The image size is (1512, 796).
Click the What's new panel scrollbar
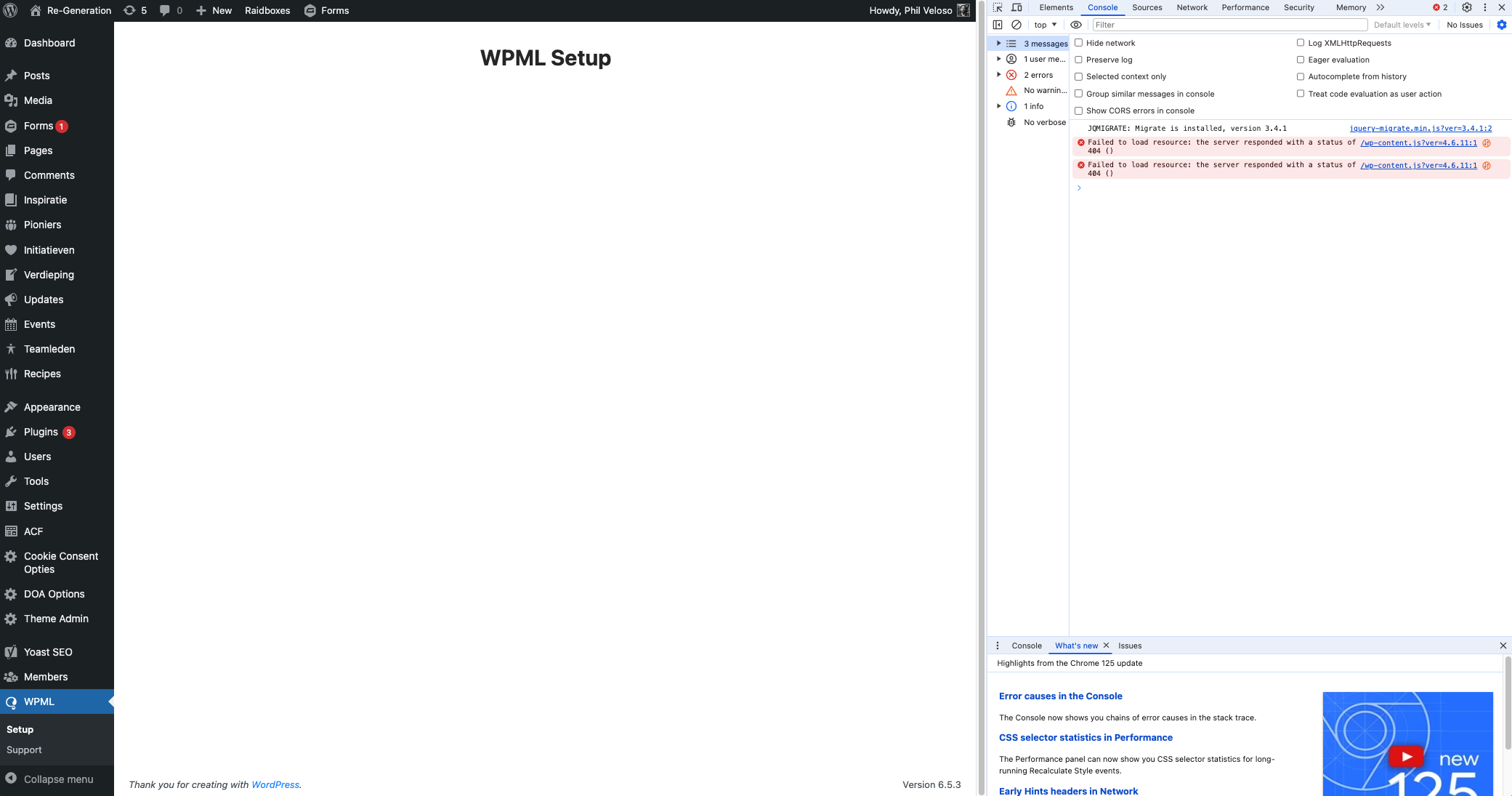pyautogui.click(x=1508, y=702)
